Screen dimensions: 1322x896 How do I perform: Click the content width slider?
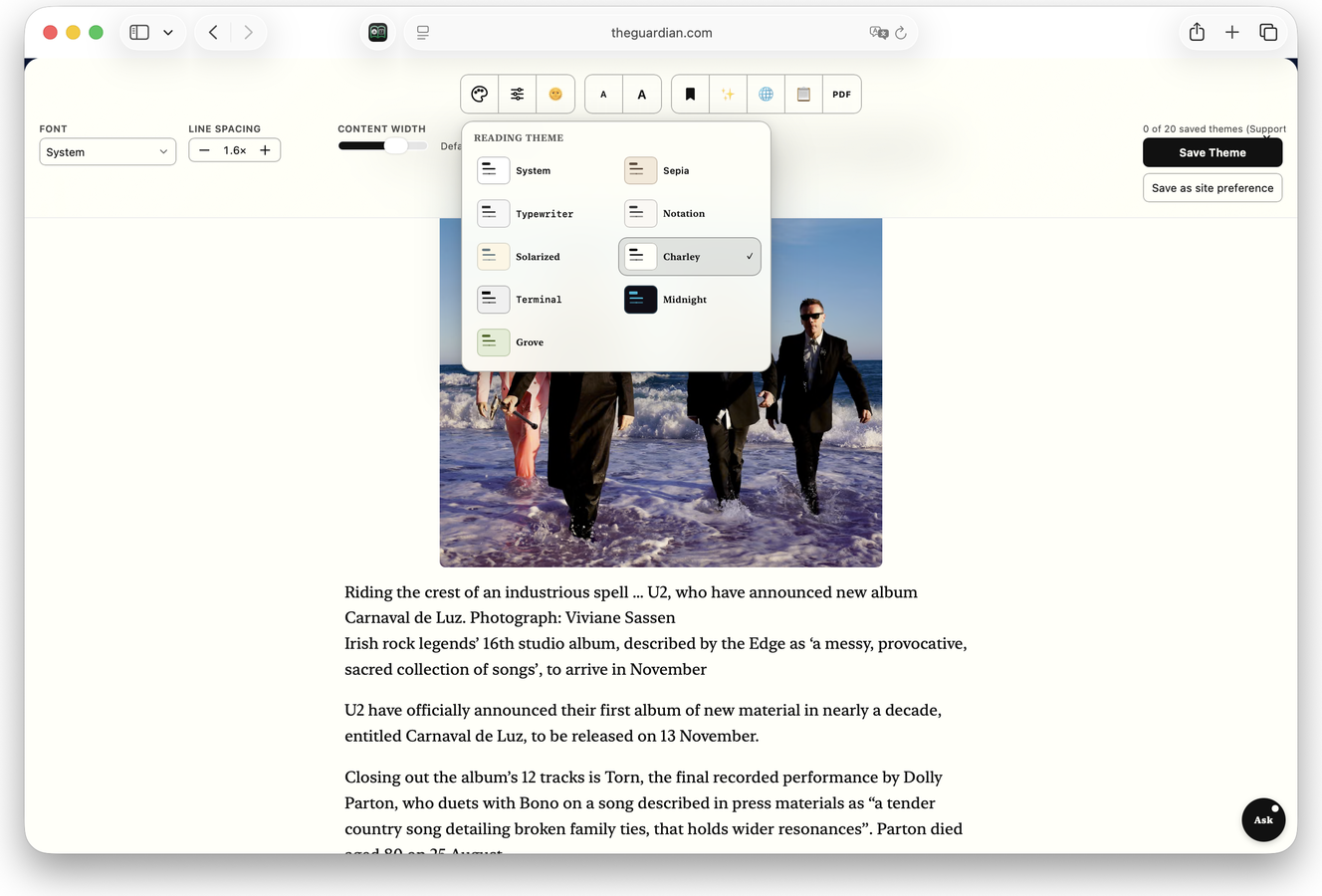(x=383, y=146)
